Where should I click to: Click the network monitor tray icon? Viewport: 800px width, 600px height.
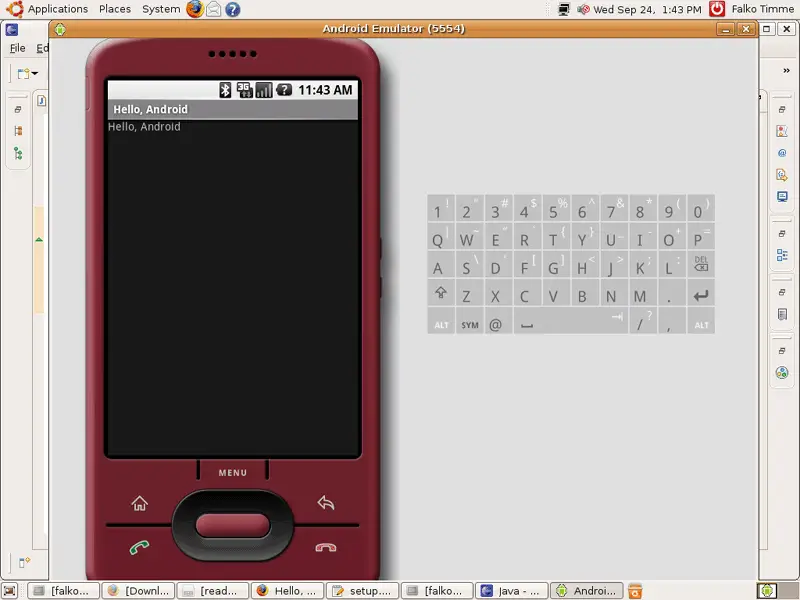pos(564,9)
